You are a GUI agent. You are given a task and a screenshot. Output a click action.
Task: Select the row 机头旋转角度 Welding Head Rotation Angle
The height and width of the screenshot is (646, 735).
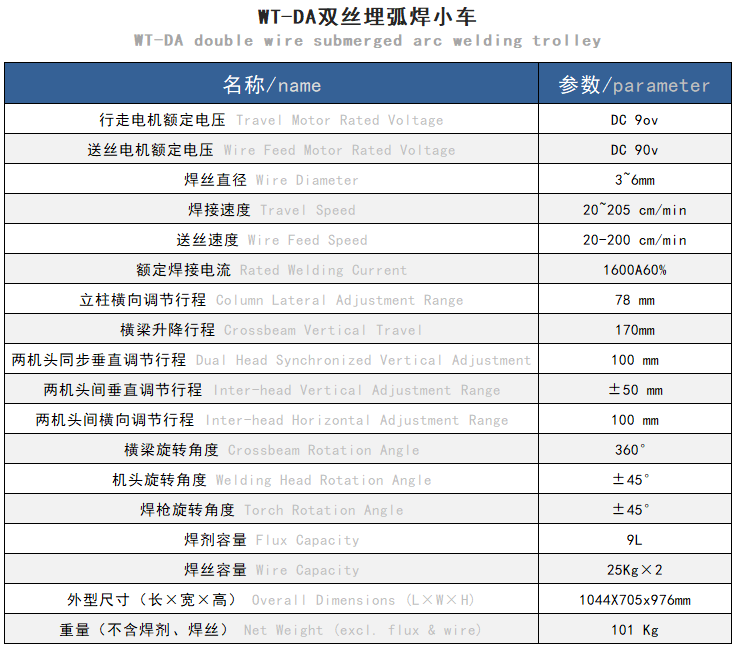(368, 479)
